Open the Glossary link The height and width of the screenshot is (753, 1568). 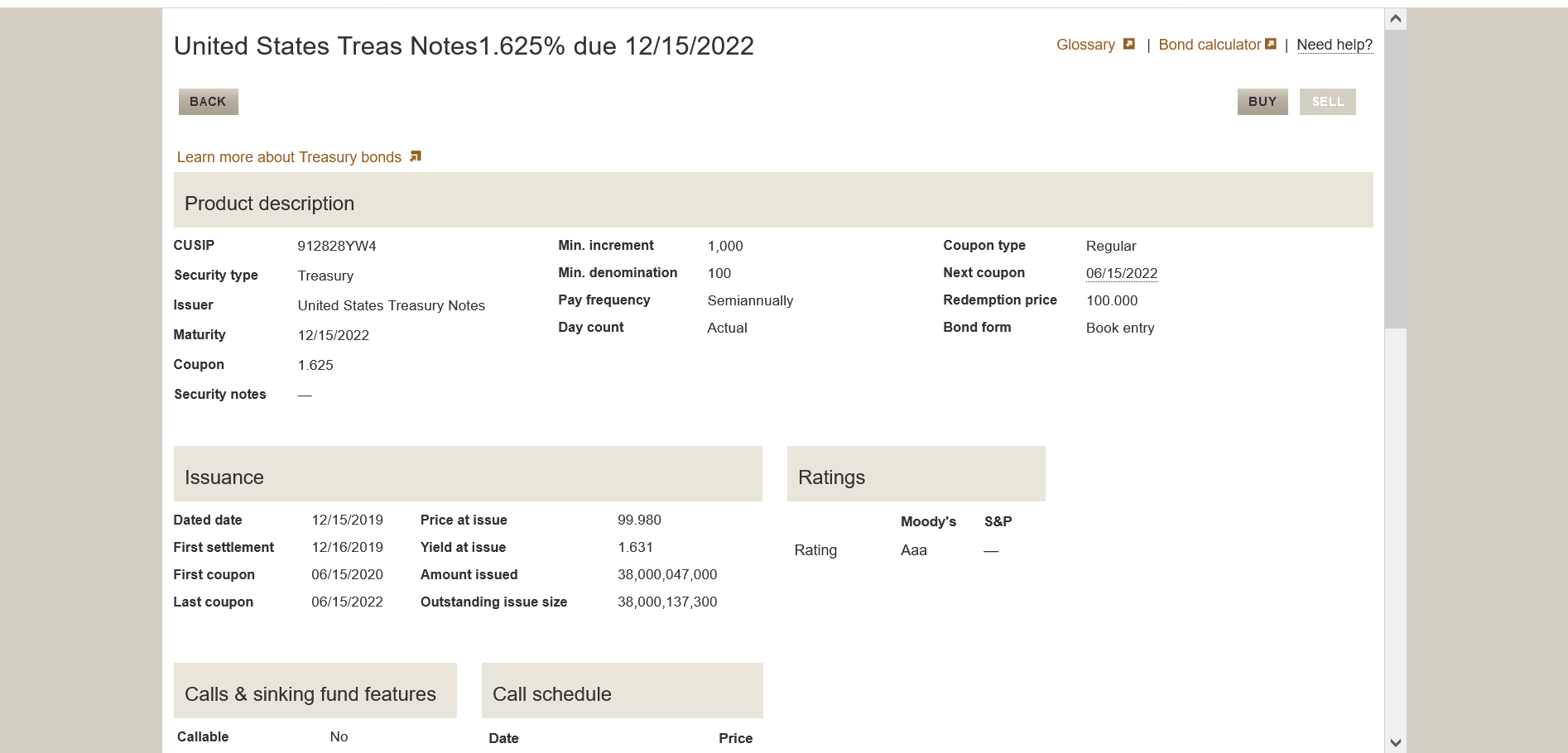click(x=1085, y=45)
